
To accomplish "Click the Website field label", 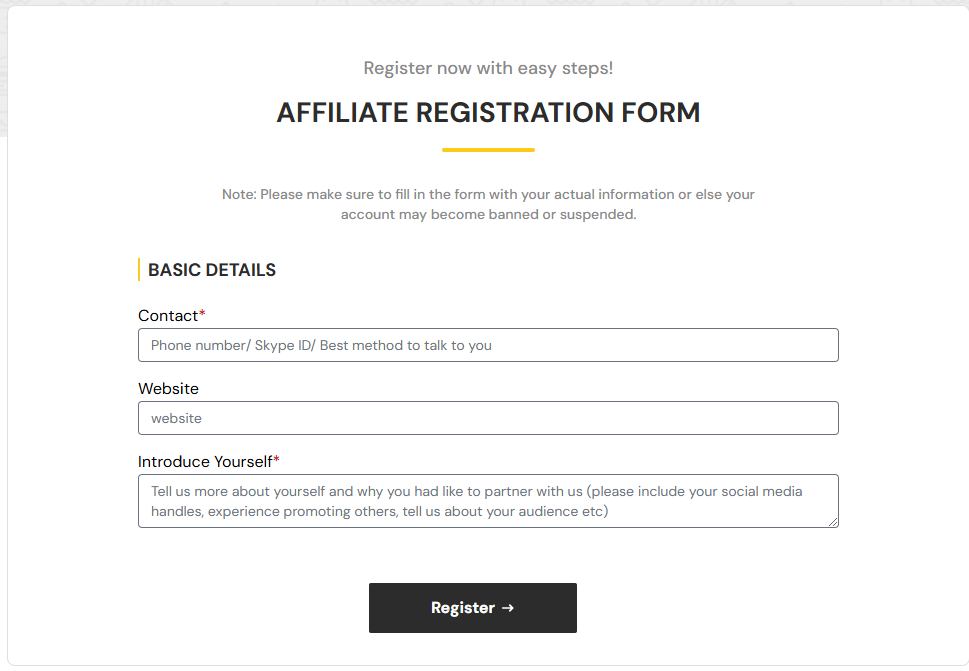I will (168, 389).
